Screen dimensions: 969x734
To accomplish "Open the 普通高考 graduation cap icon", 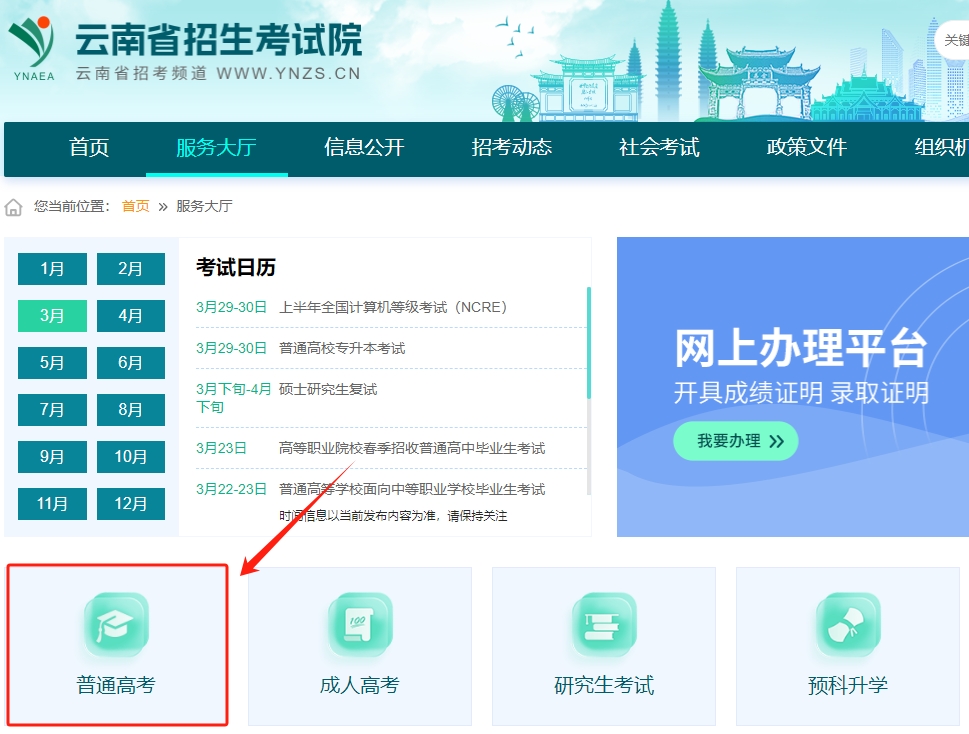I will pyautogui.click(x=116, y=625).
